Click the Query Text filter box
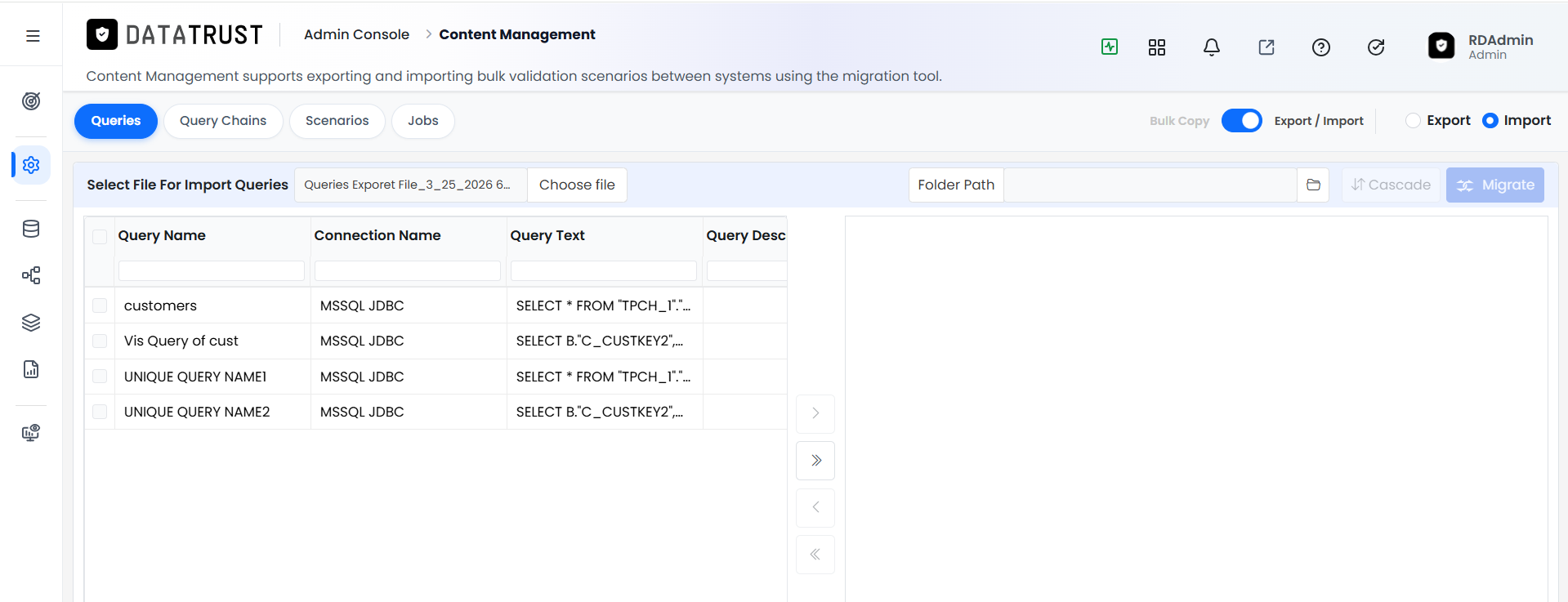 pos(604,270)
